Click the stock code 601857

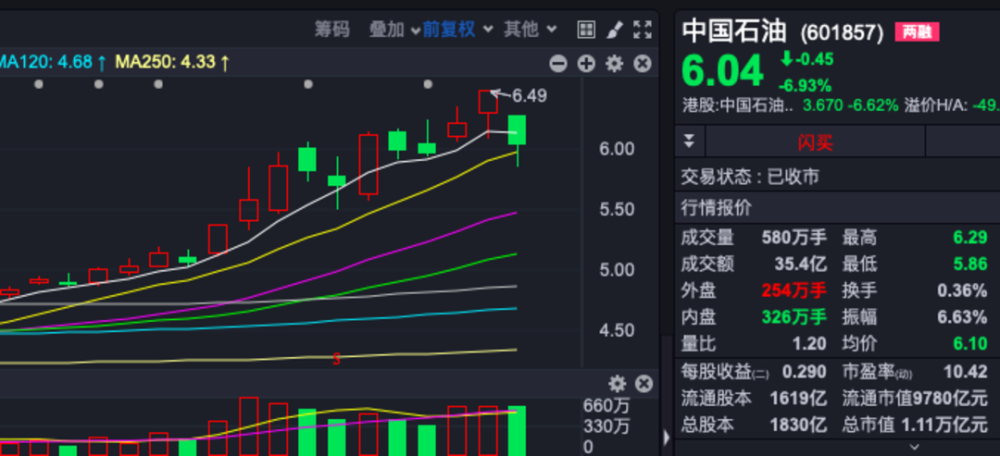(x=842, y=33)
